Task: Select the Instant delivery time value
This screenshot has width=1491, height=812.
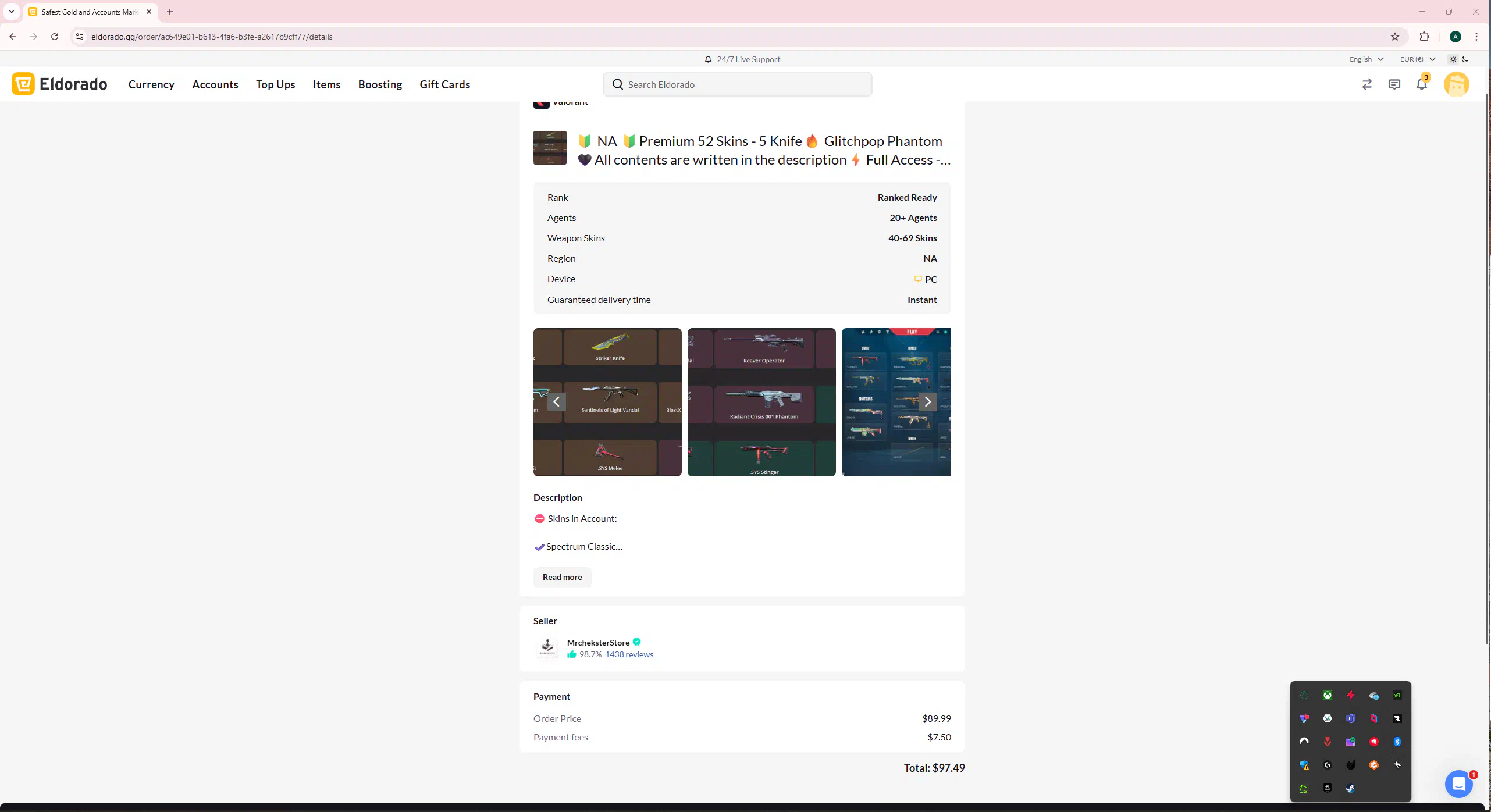Action: click(x=922, y=300)
